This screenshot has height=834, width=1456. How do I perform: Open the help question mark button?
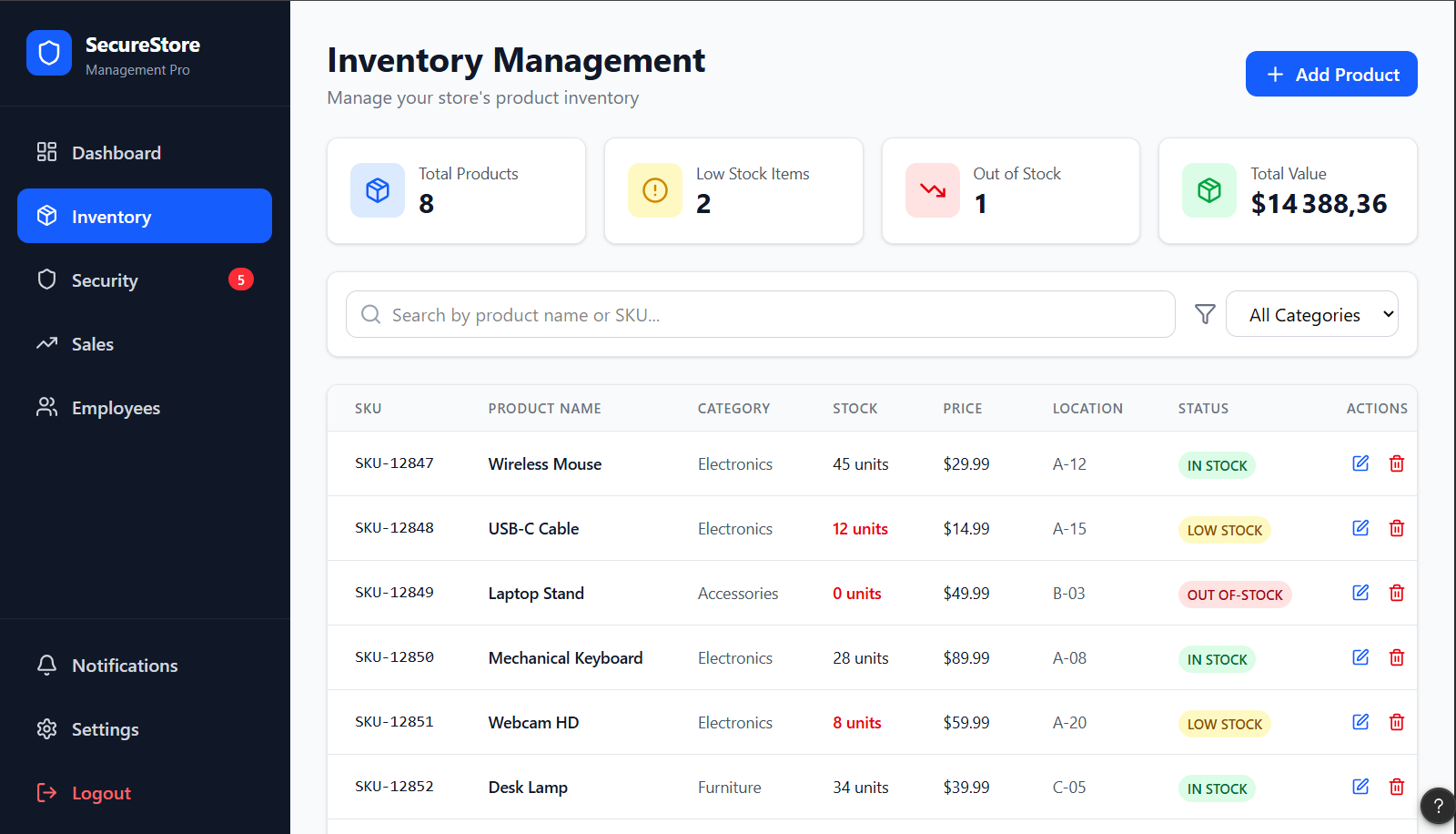[x=1438, y=805]
